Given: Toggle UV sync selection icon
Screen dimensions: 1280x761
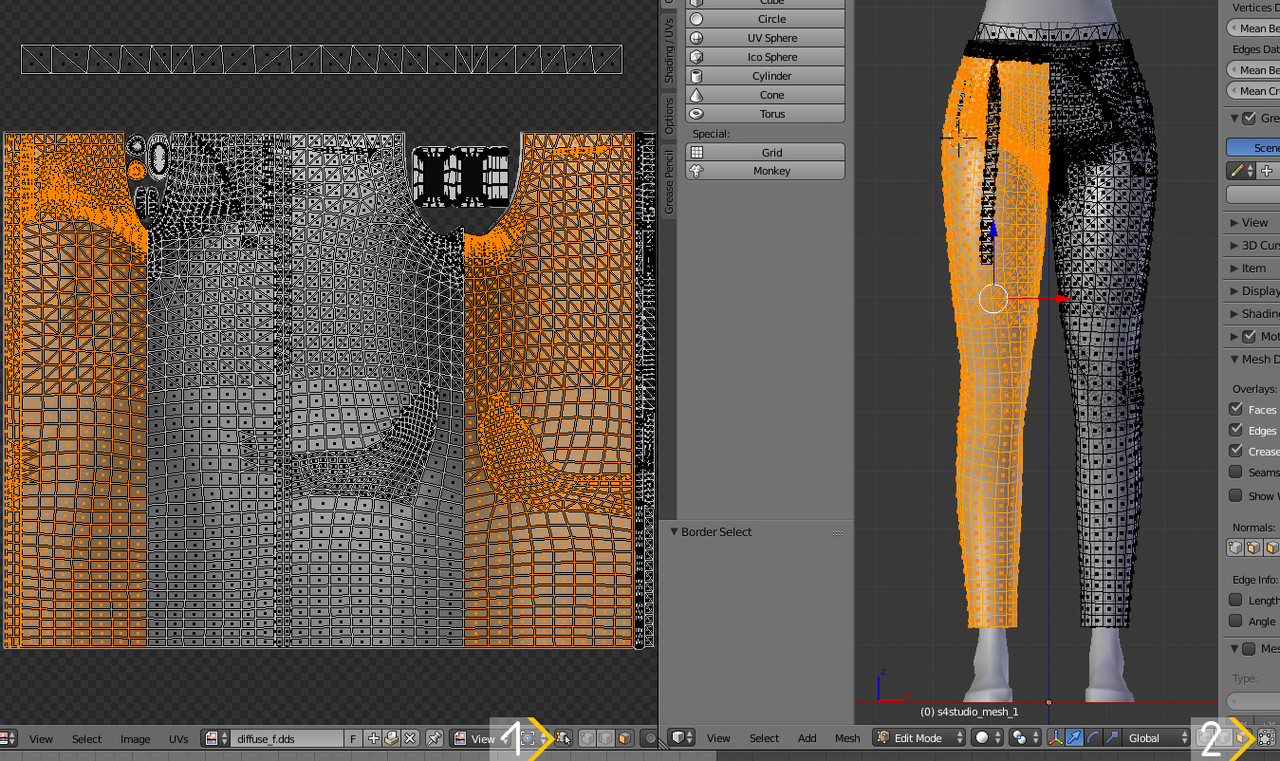Looking at the screenshot, I should tap(562, 739).
